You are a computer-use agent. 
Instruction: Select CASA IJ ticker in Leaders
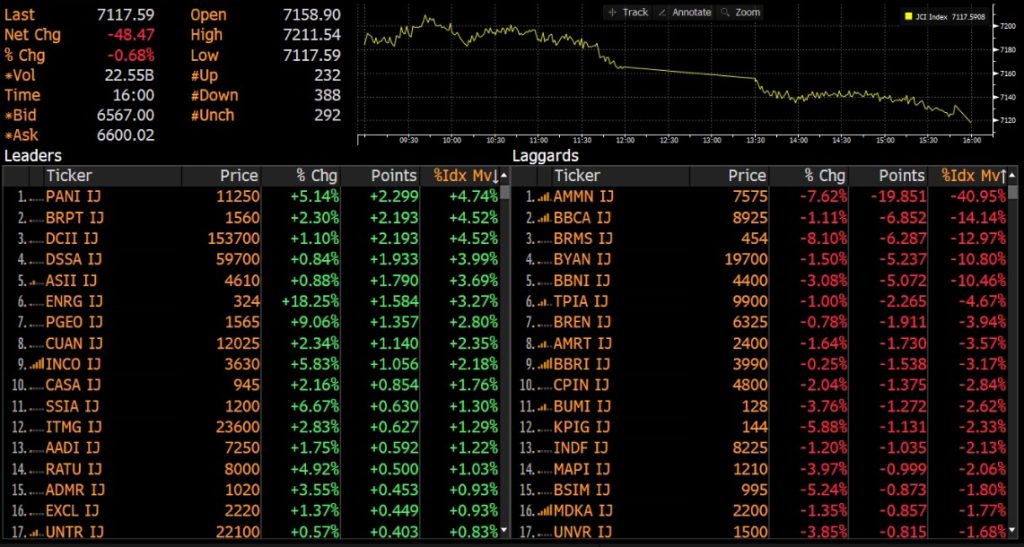pos(73,384)
